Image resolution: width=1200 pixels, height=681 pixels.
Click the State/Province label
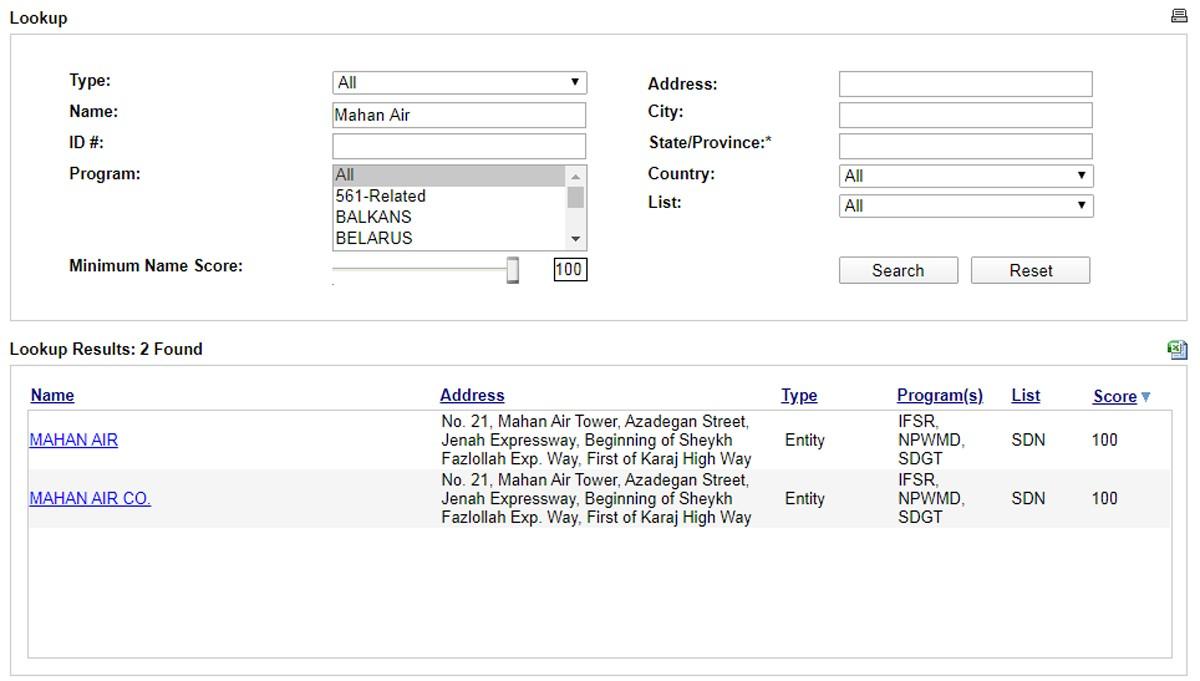[x=710, y=143]
